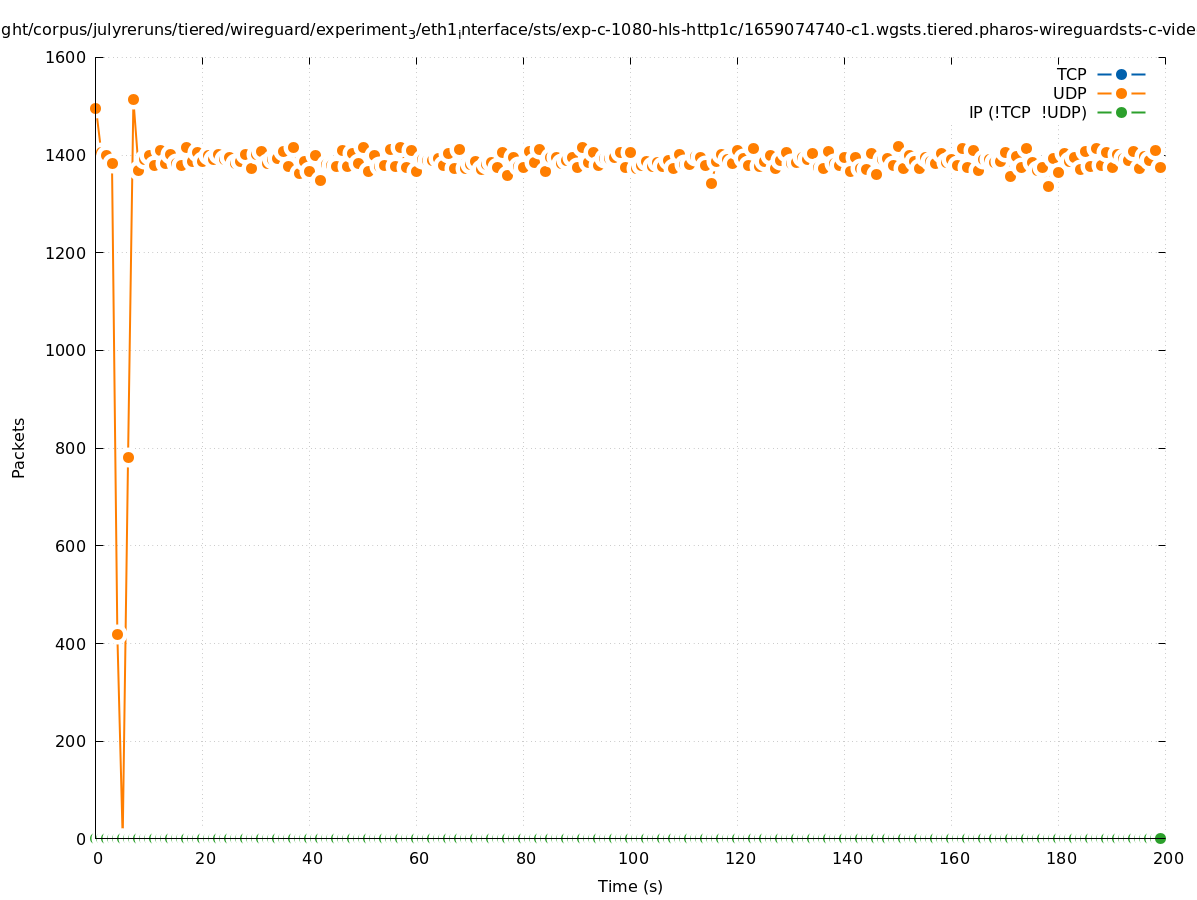
Task: Click the 100 x-axis tick label
Action: [x=632, y=858]
